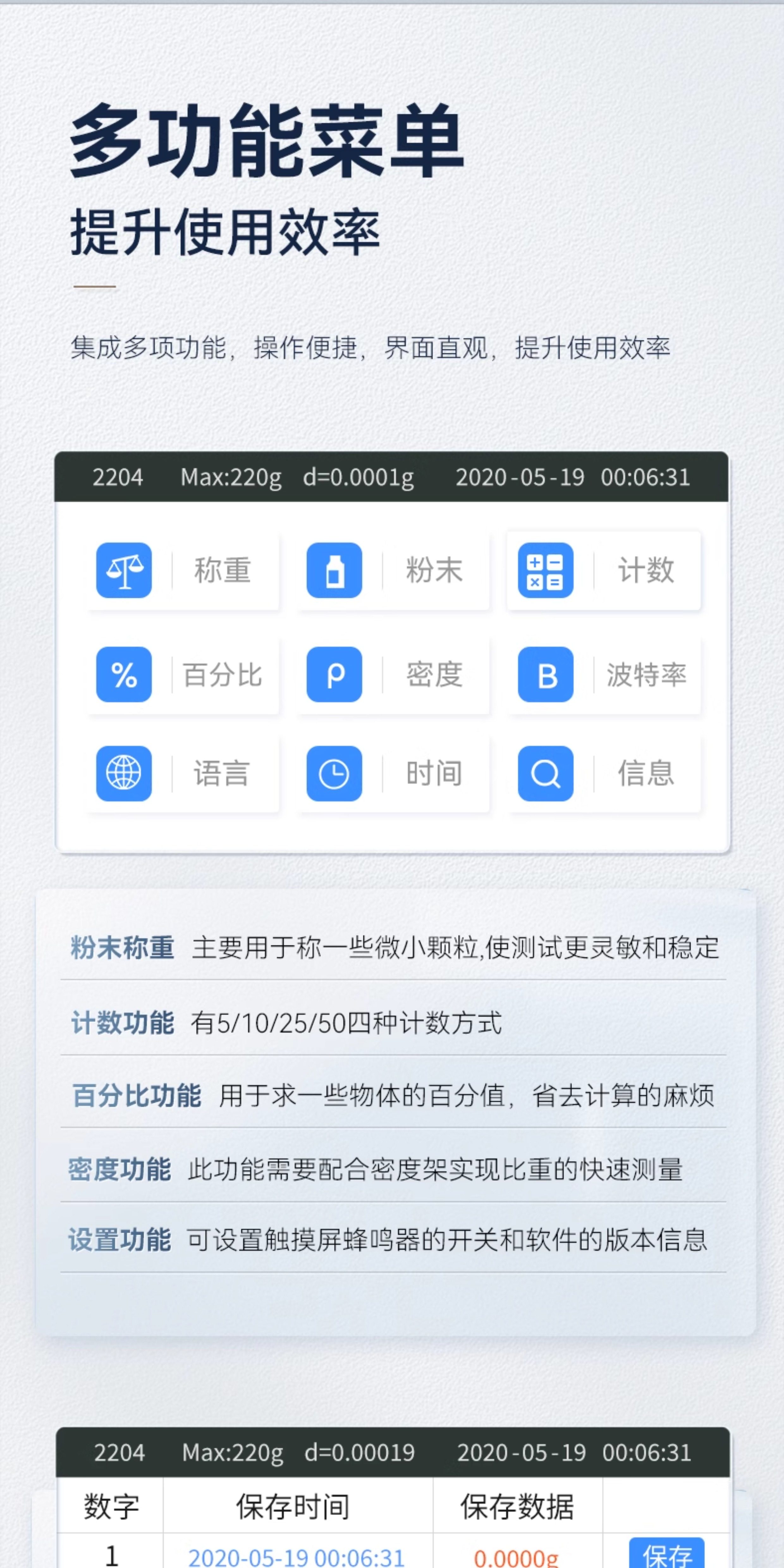Click the 有5/10/25/50四种计数方式 description
Viewport: 784px width, 1568px height.
click(x=346, y=1023)
